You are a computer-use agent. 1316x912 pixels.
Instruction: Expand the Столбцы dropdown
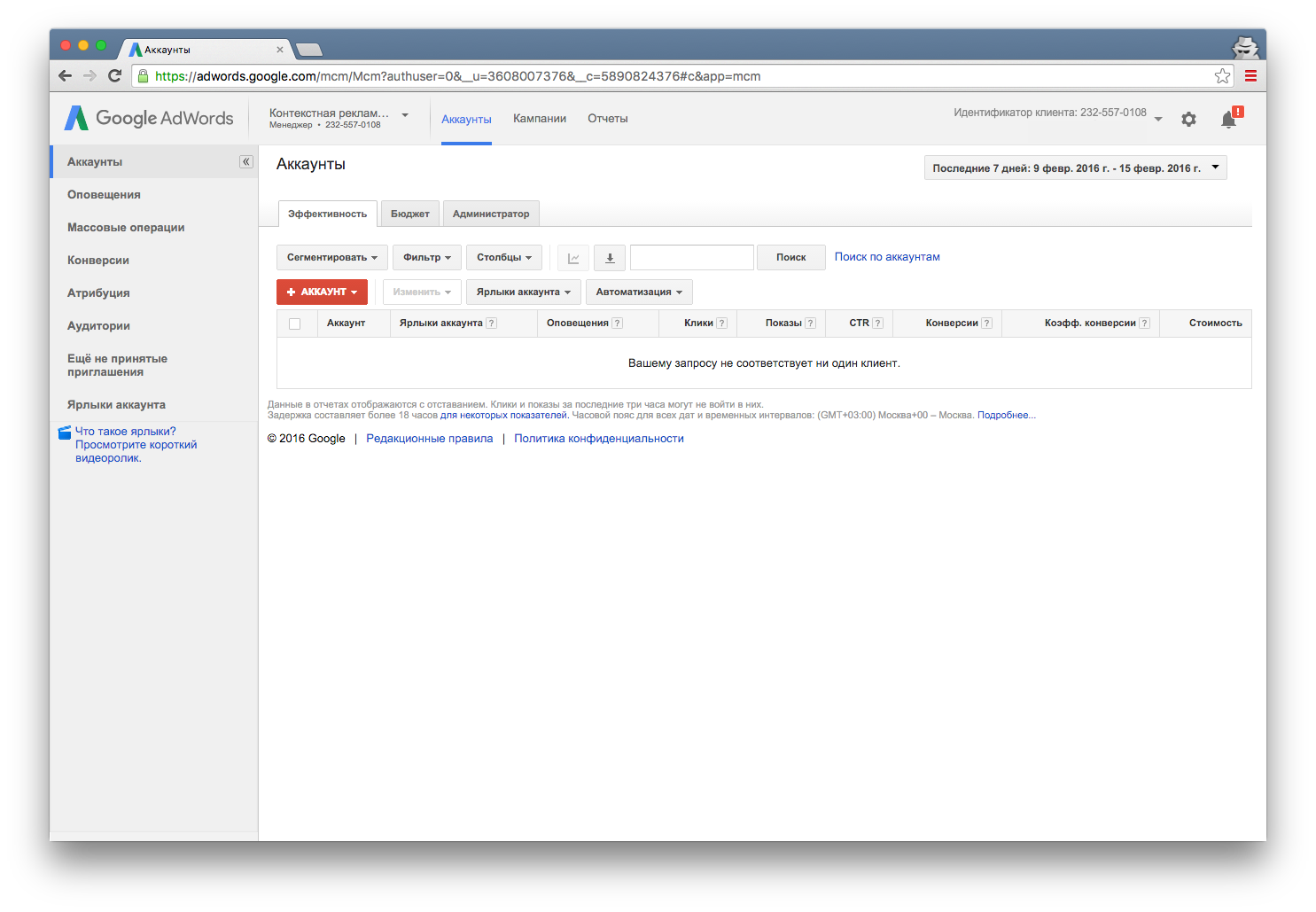[x=503, y=258]
